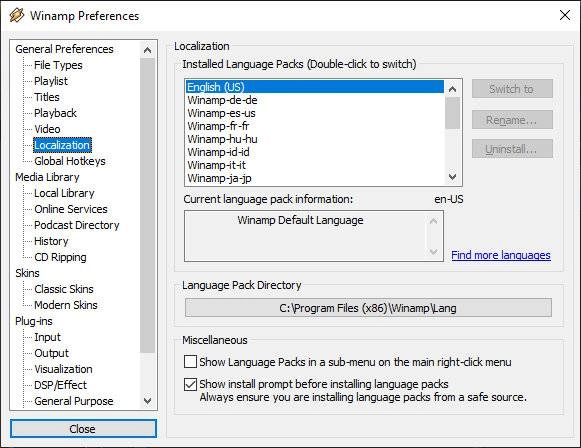Click tree scrollbar up arrow

click(147, 50)
